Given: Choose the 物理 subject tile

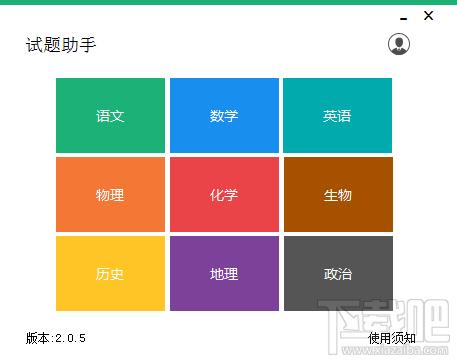Looking at the screenshot, I should click(110, 194).
